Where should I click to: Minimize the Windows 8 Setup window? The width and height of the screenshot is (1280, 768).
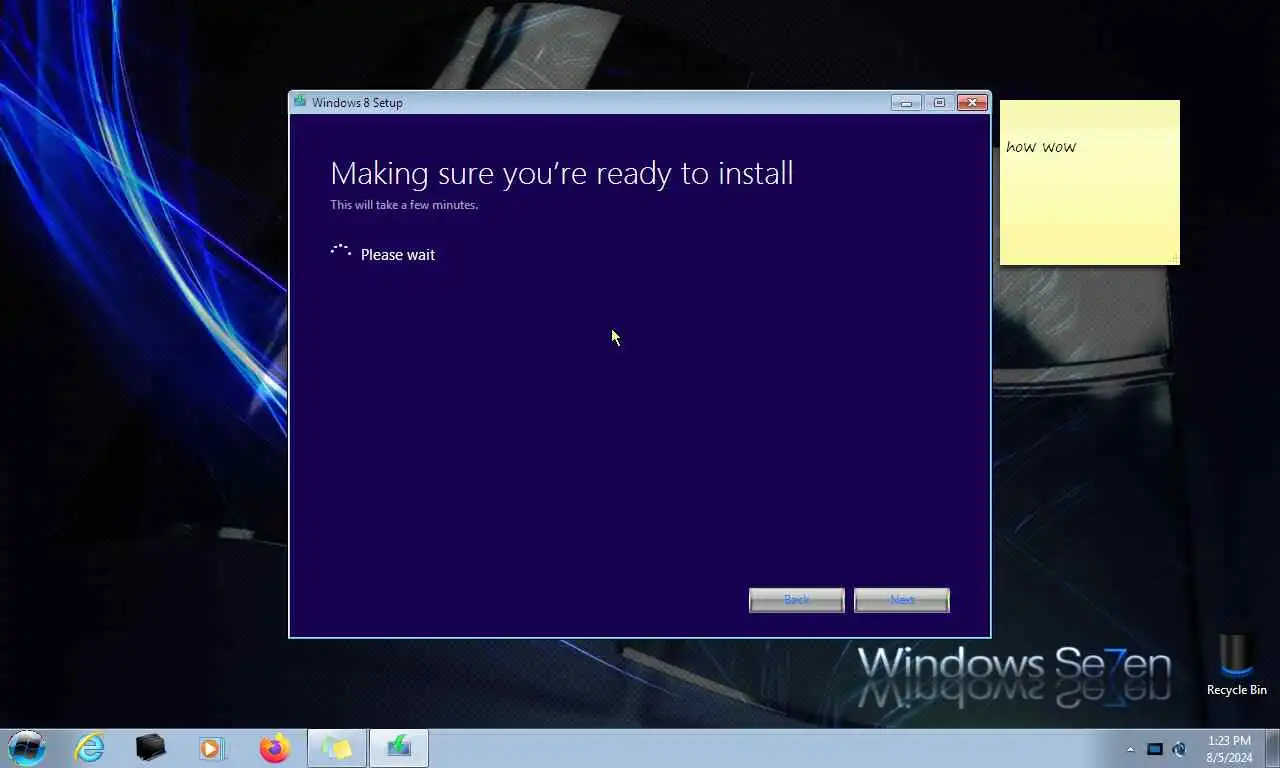click(x=906, y=102)
